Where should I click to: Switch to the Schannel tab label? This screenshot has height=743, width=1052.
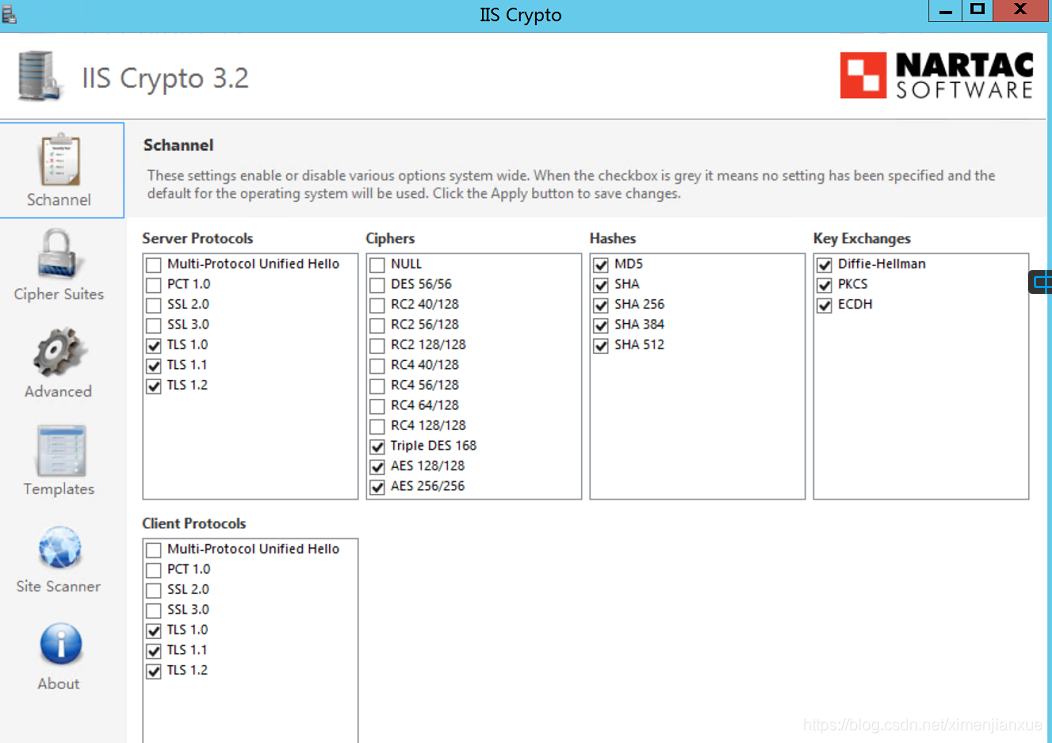[59, 199]
